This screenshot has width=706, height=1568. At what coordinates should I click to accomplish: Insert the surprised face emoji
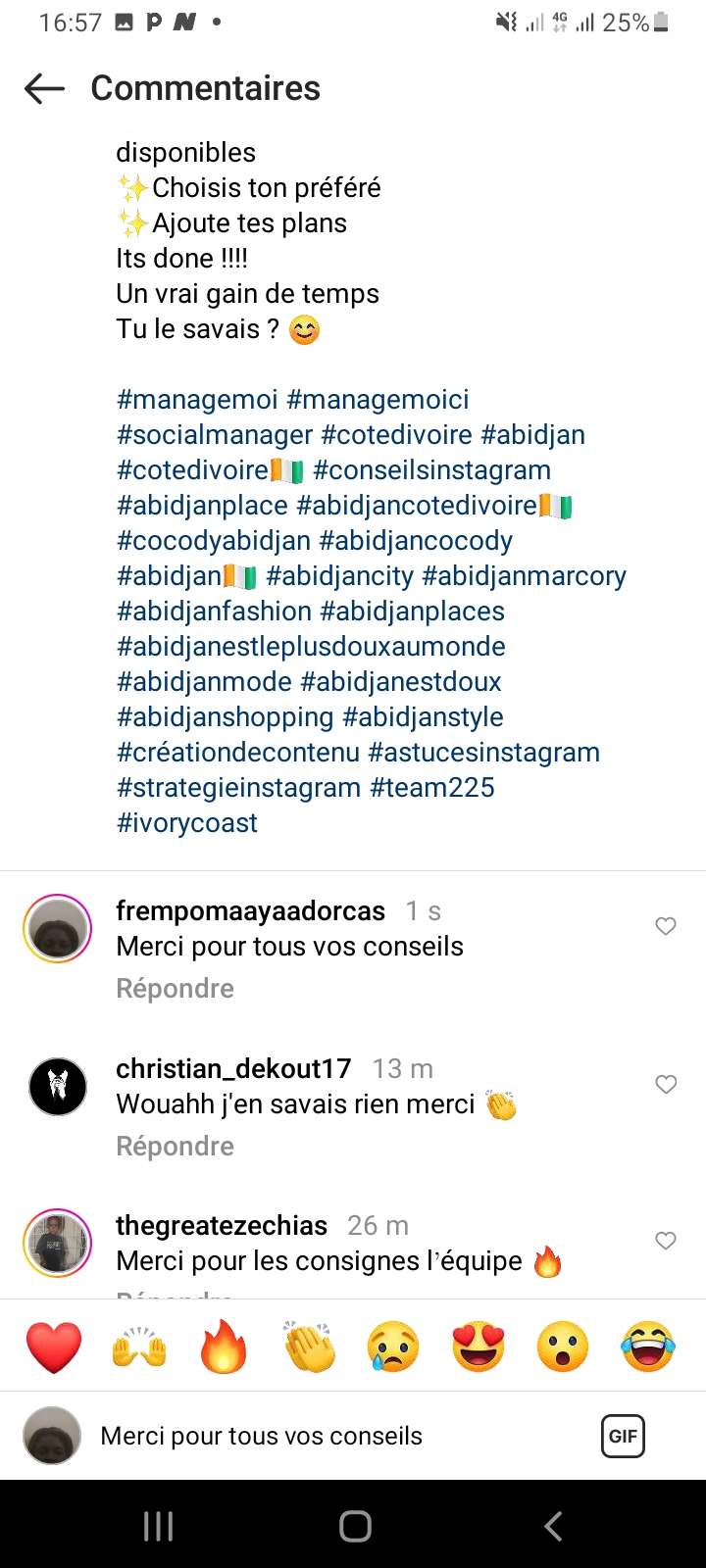(x=563, y=1347)
